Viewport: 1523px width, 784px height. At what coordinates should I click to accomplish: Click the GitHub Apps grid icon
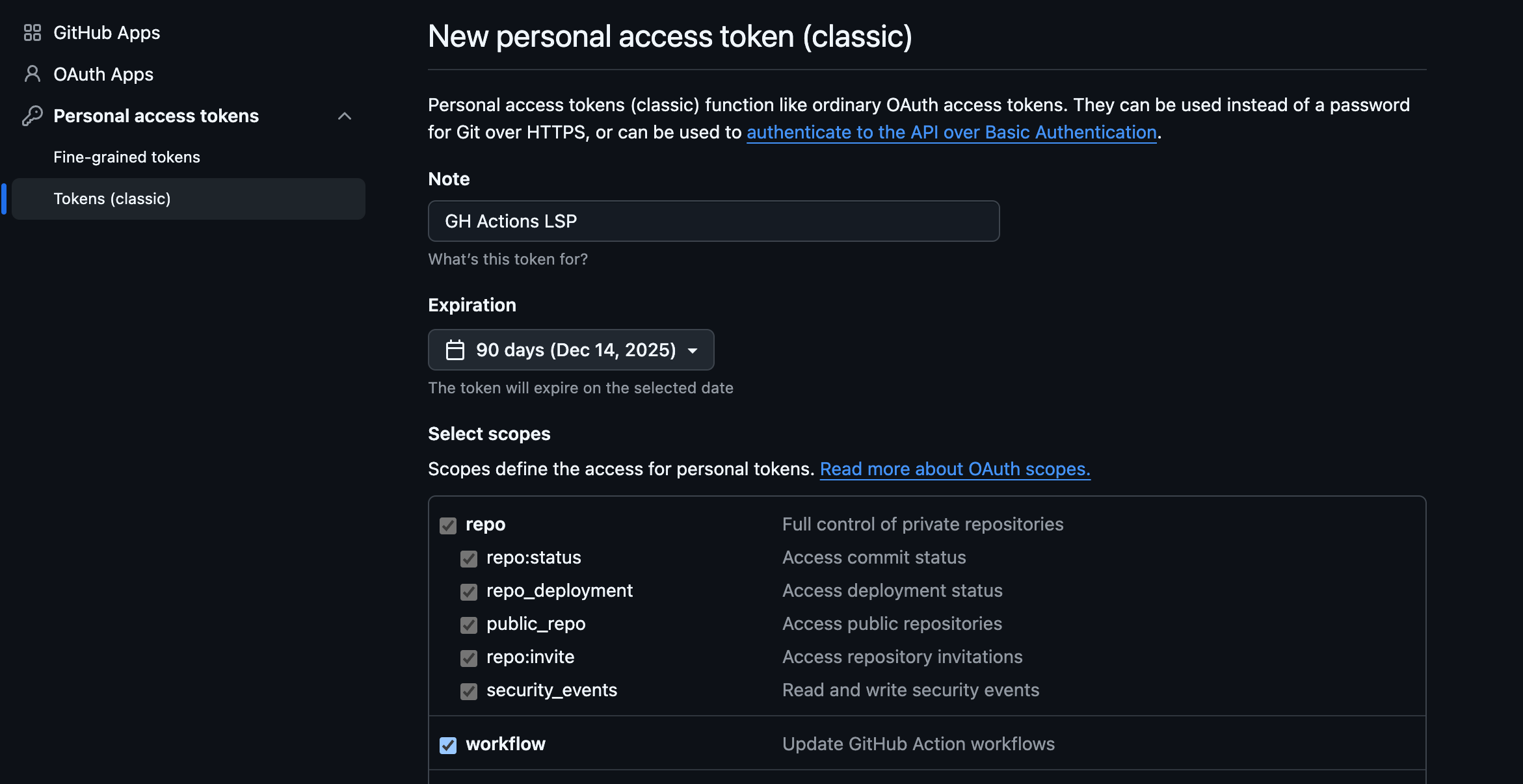(32, 33)
